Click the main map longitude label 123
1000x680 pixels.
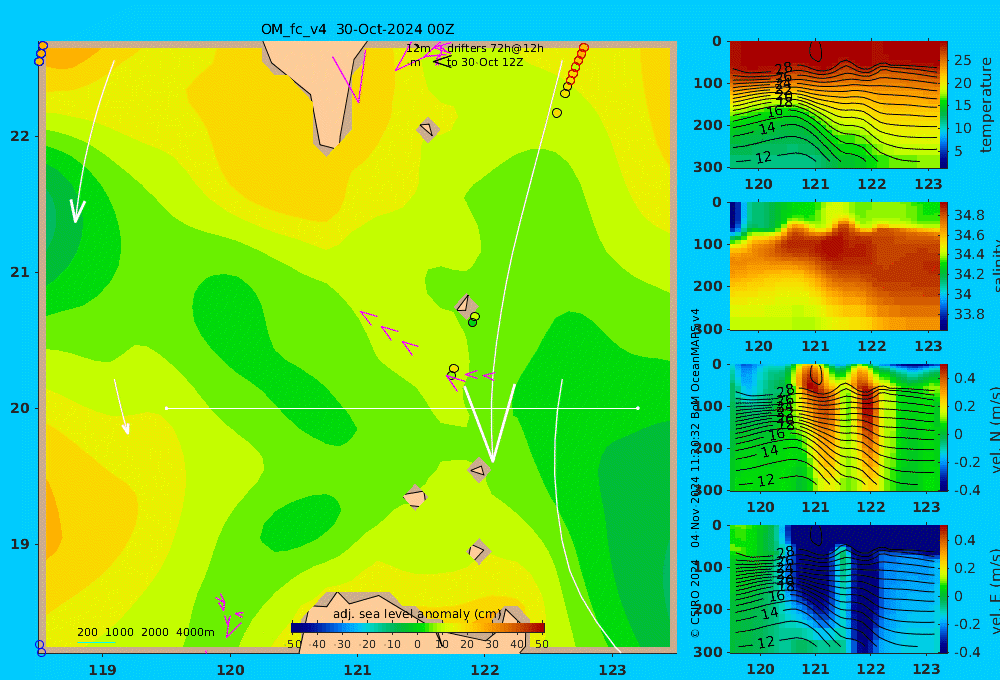(612, 670)
